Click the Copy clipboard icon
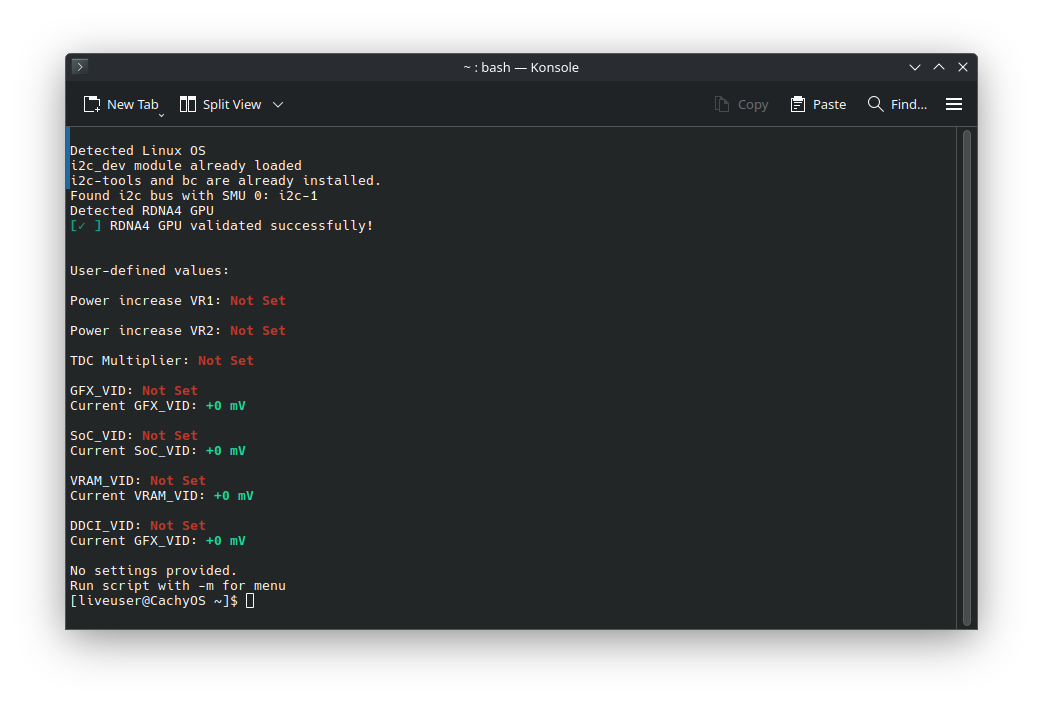This screenshot has height=707, width=1043. (722, 104)
